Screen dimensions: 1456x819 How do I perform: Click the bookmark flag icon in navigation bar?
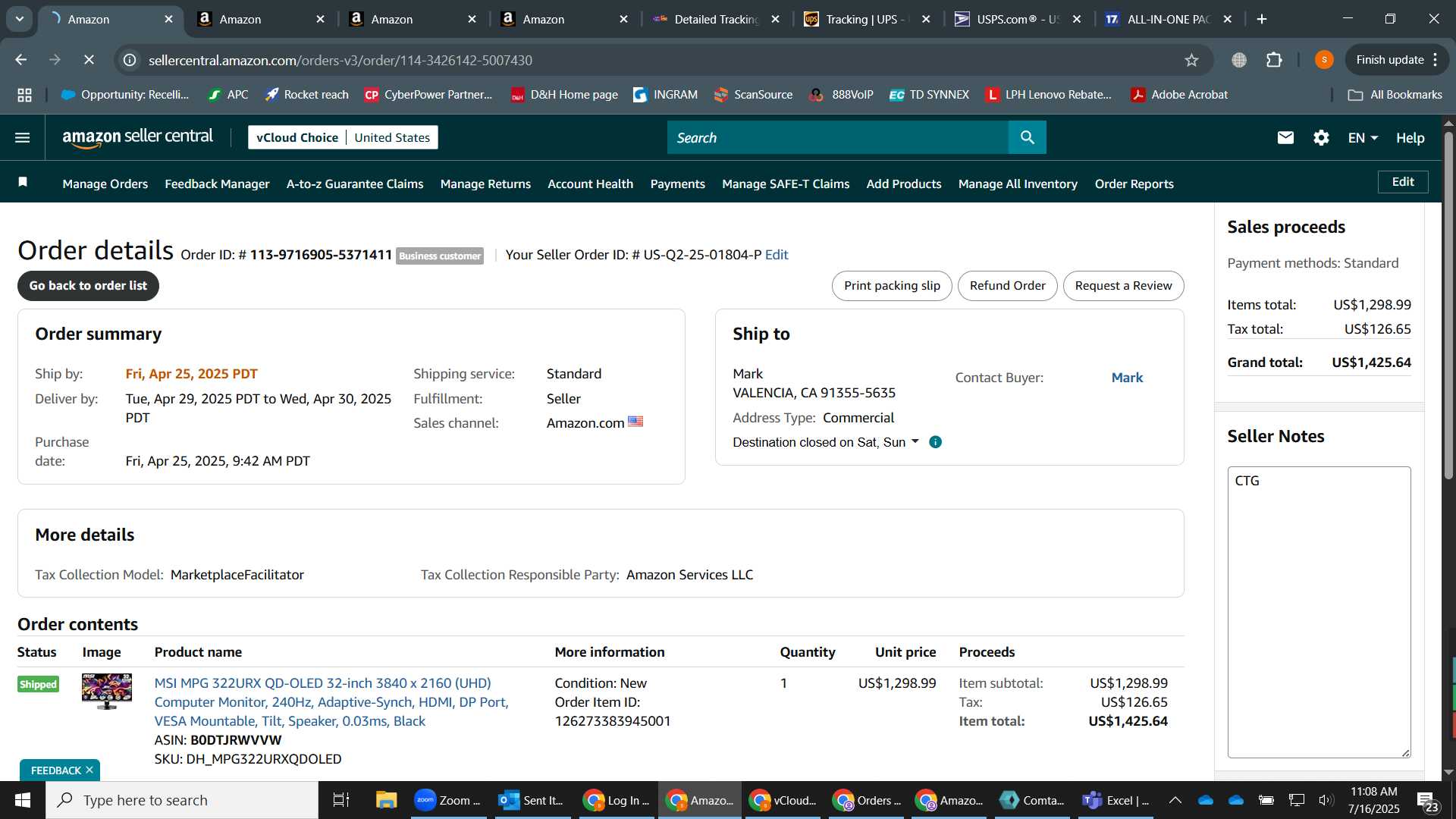click(23, 182)
